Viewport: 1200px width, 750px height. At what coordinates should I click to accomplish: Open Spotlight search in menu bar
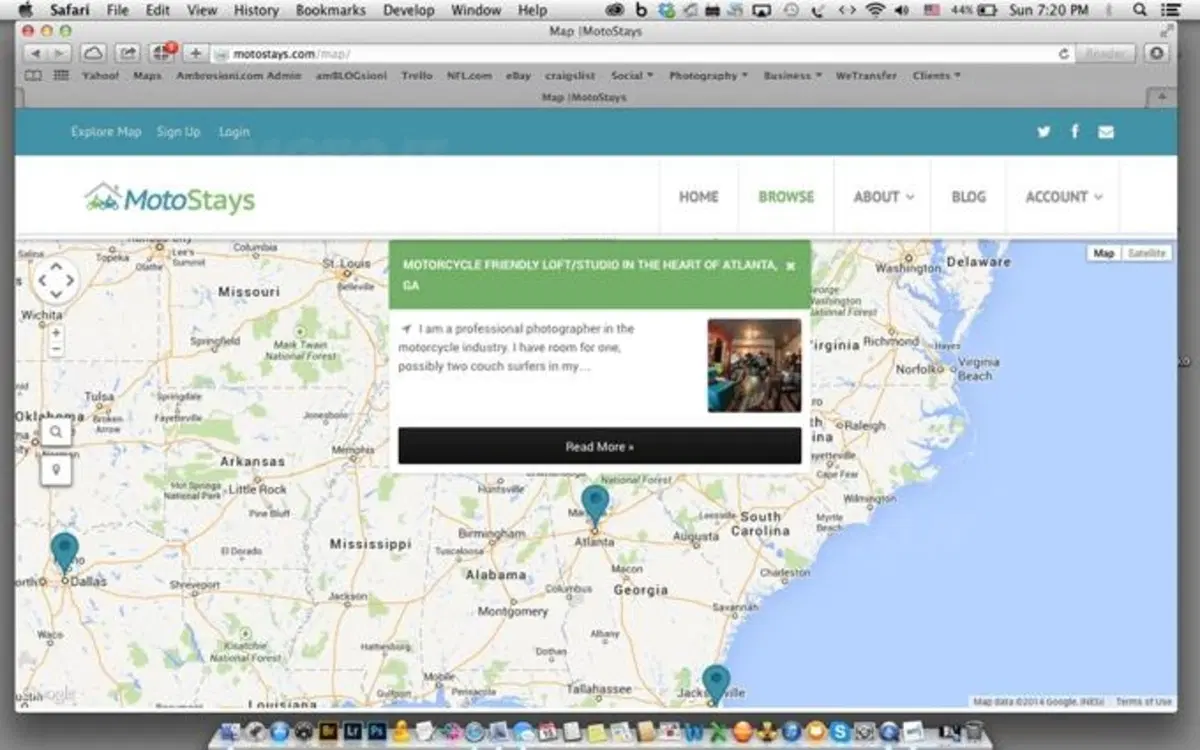(1140, 10)
